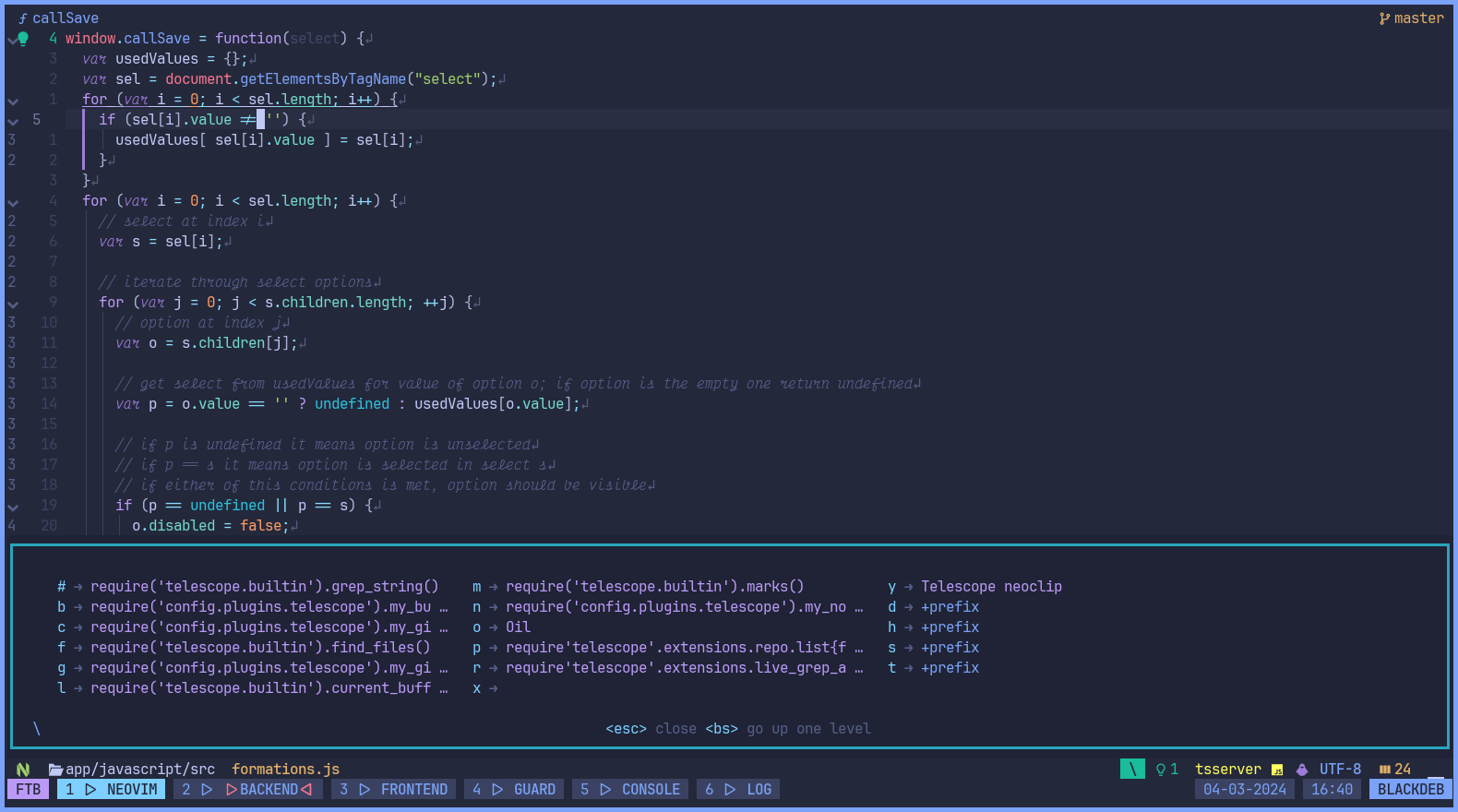
Task: Click the git branch icon beside master
Action: (x=1384, y=18)
